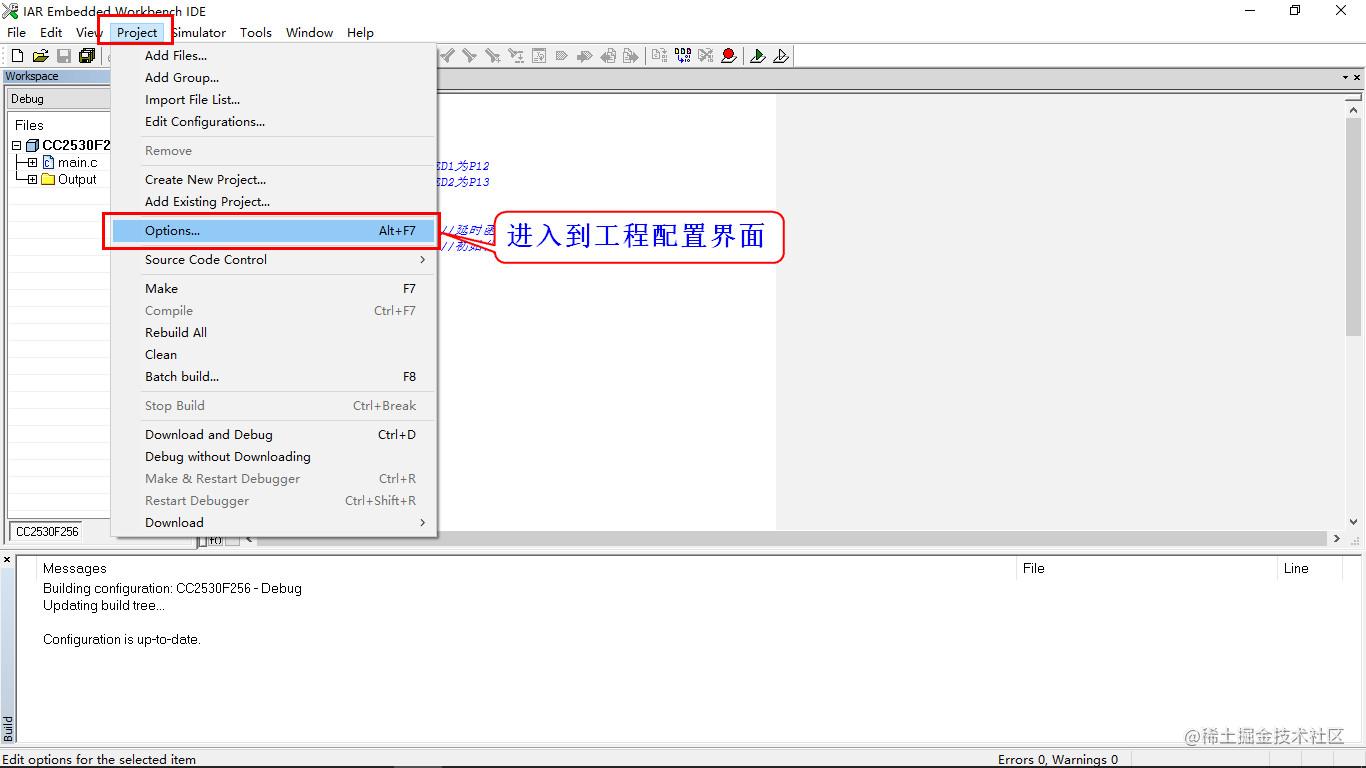Select Make from the Project menu
The height and width of the screenshot is (768, 1366).
(x=274, y=288)
